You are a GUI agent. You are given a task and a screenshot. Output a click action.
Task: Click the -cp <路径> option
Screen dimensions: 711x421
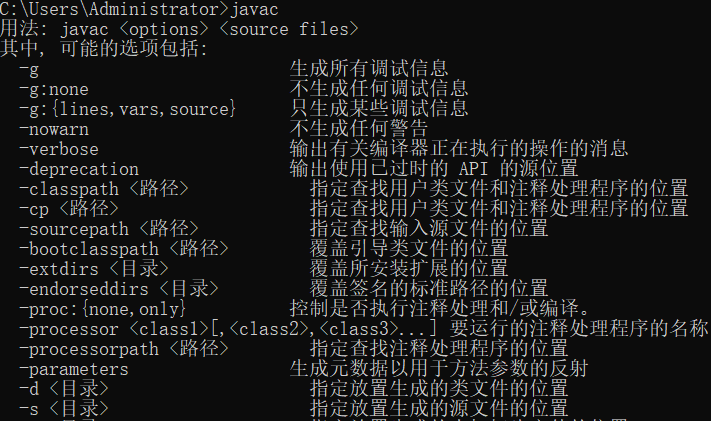(69, 209)
